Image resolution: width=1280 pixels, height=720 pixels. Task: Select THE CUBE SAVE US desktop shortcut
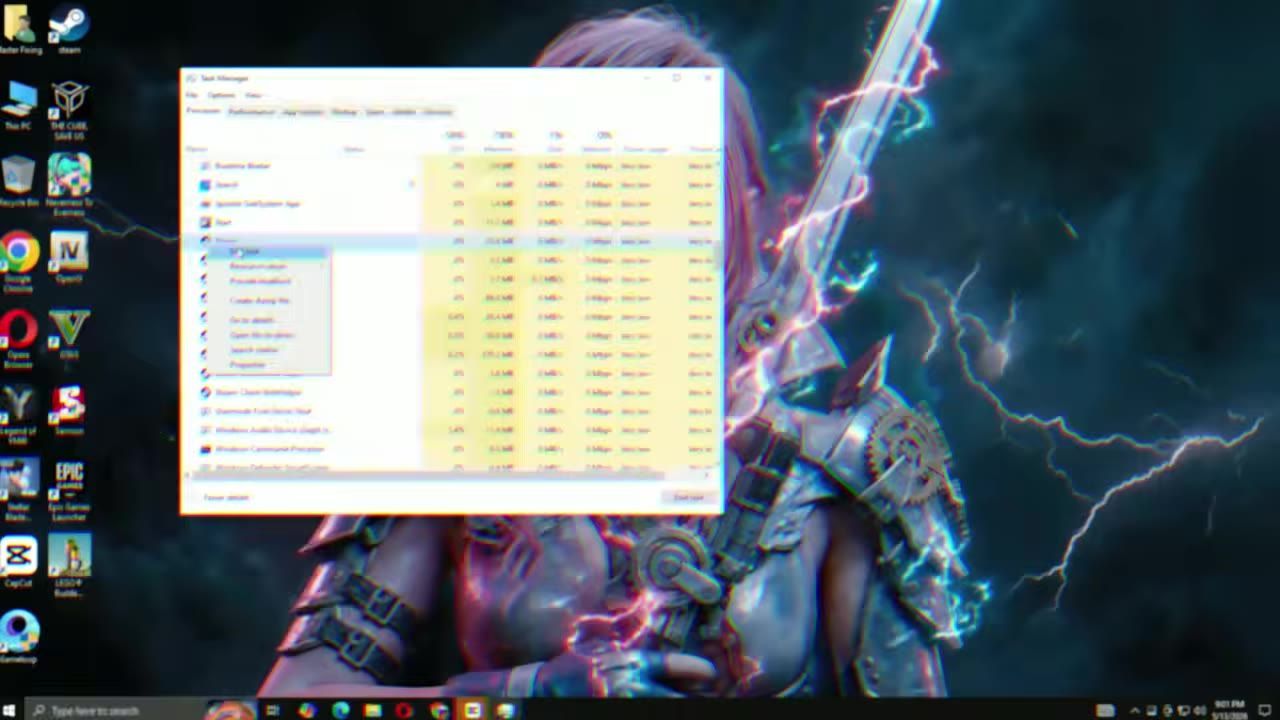point(69,110)
